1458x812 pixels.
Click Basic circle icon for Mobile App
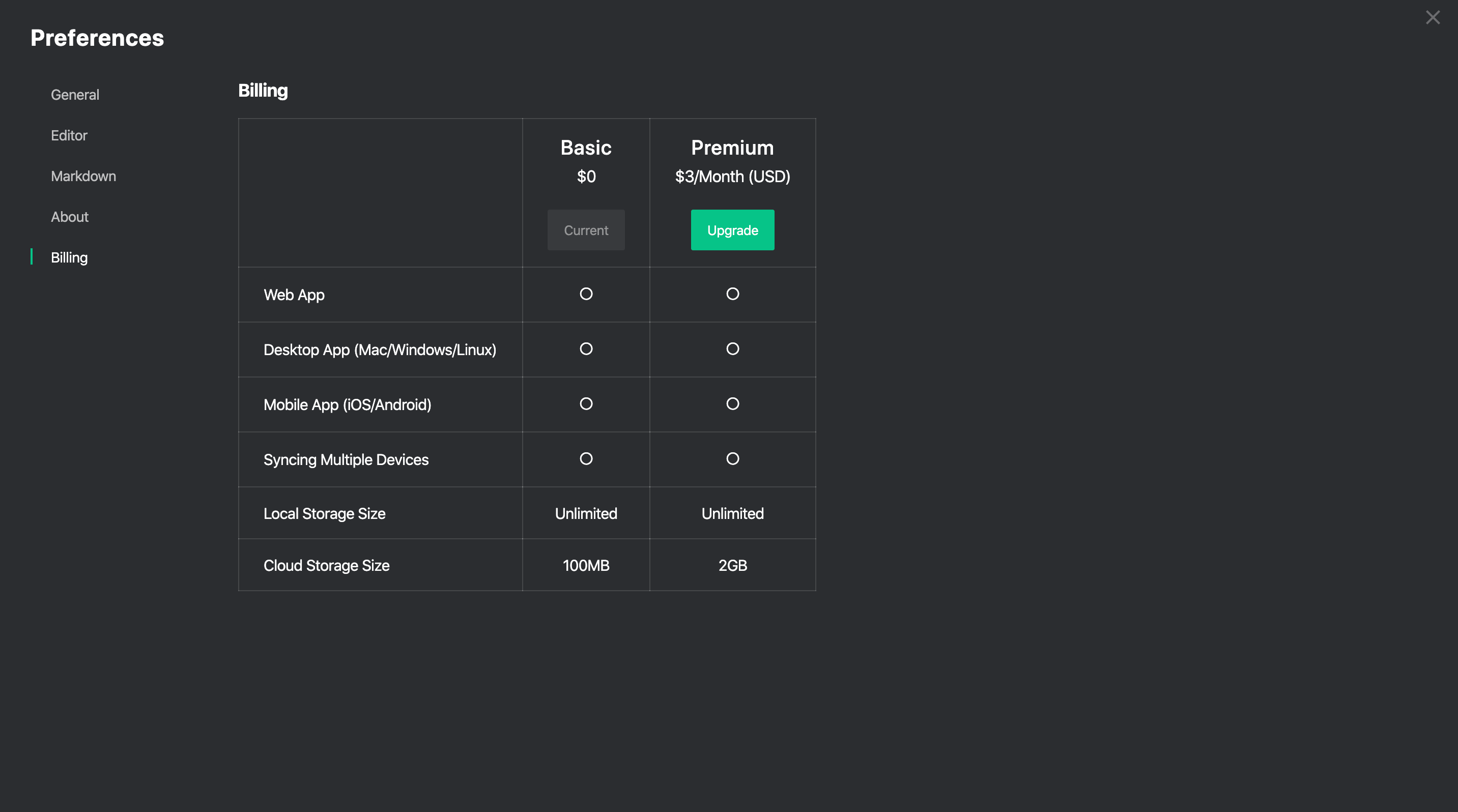586,403
